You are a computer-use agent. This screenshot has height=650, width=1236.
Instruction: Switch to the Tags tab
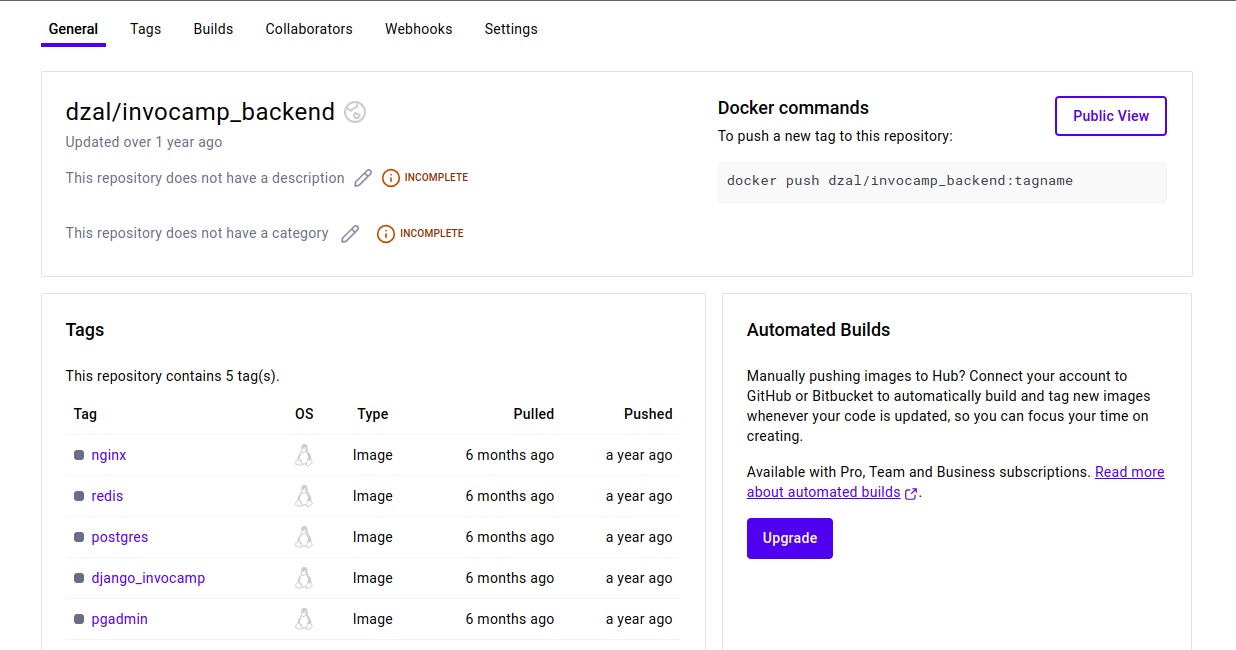[x=145, y=29]
